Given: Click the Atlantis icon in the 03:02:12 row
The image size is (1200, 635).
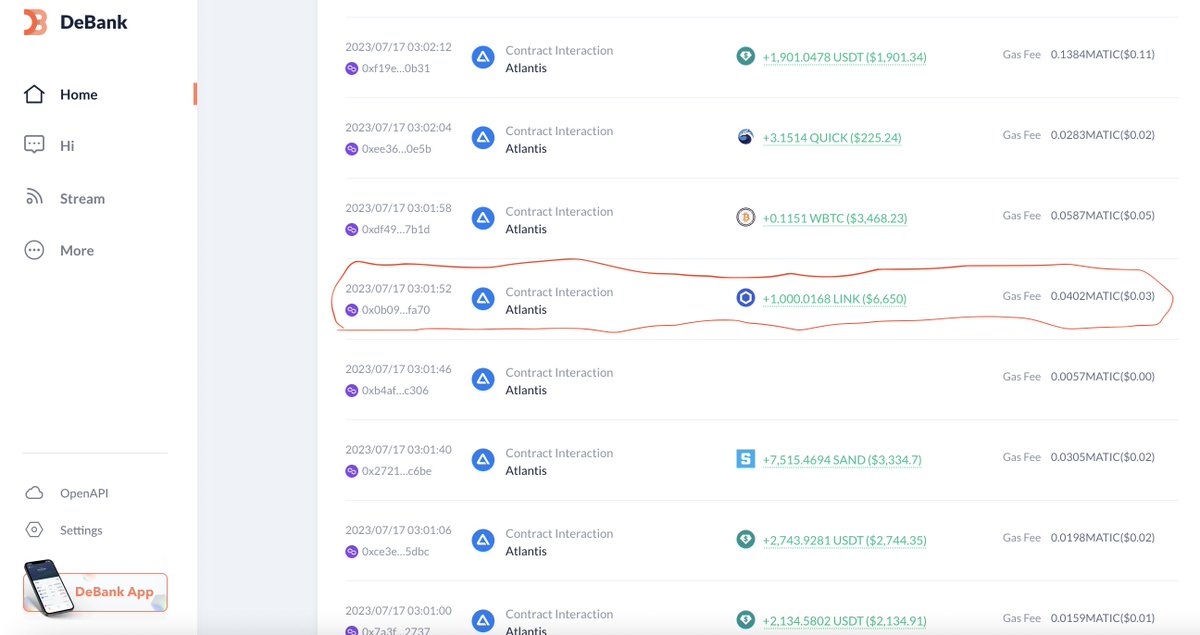Looking at the screenshot, I should coord(483,58).
